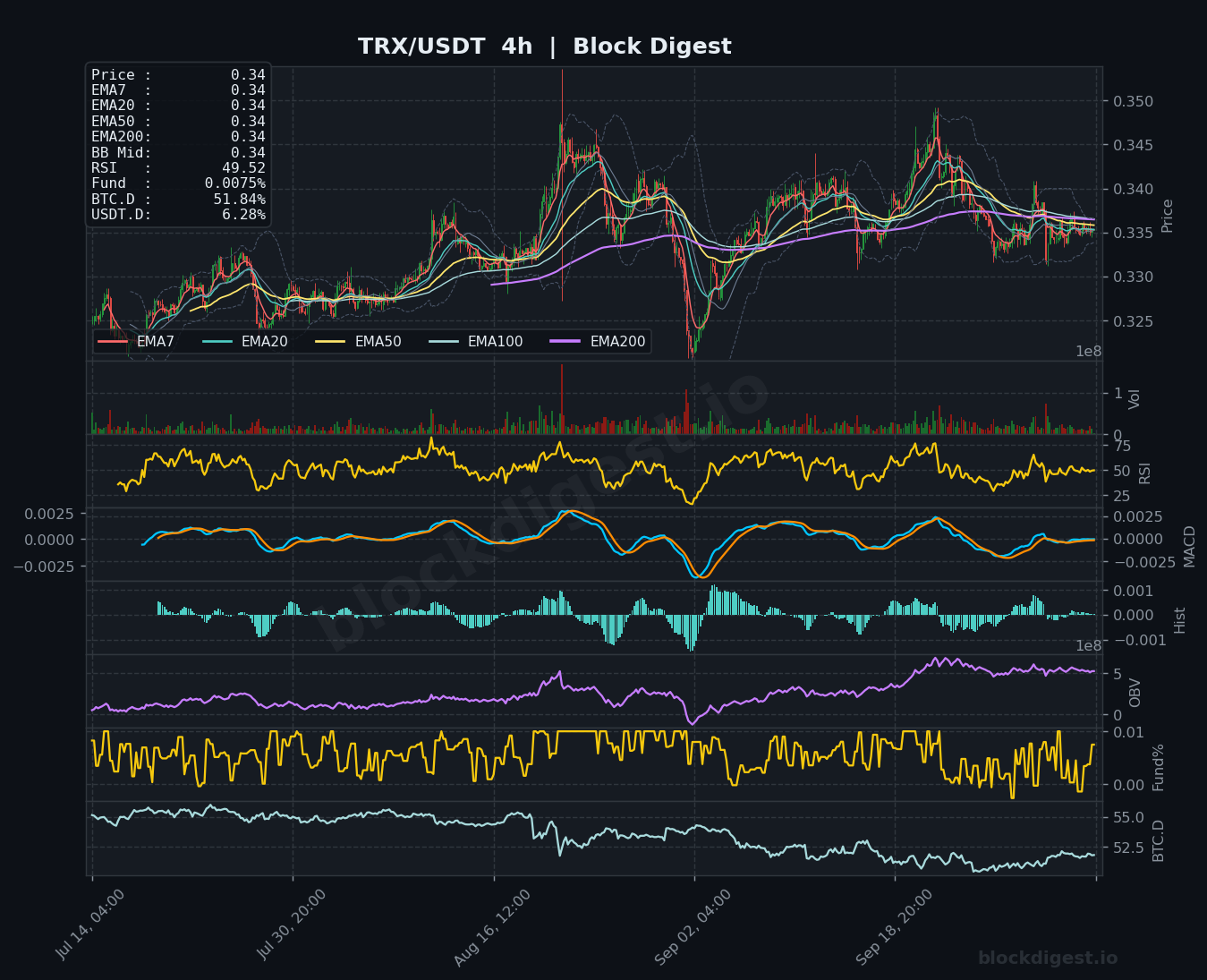1207x980 pixels.
Task: Click the RSI axis tick 25
Action: tap(1122, 497)
